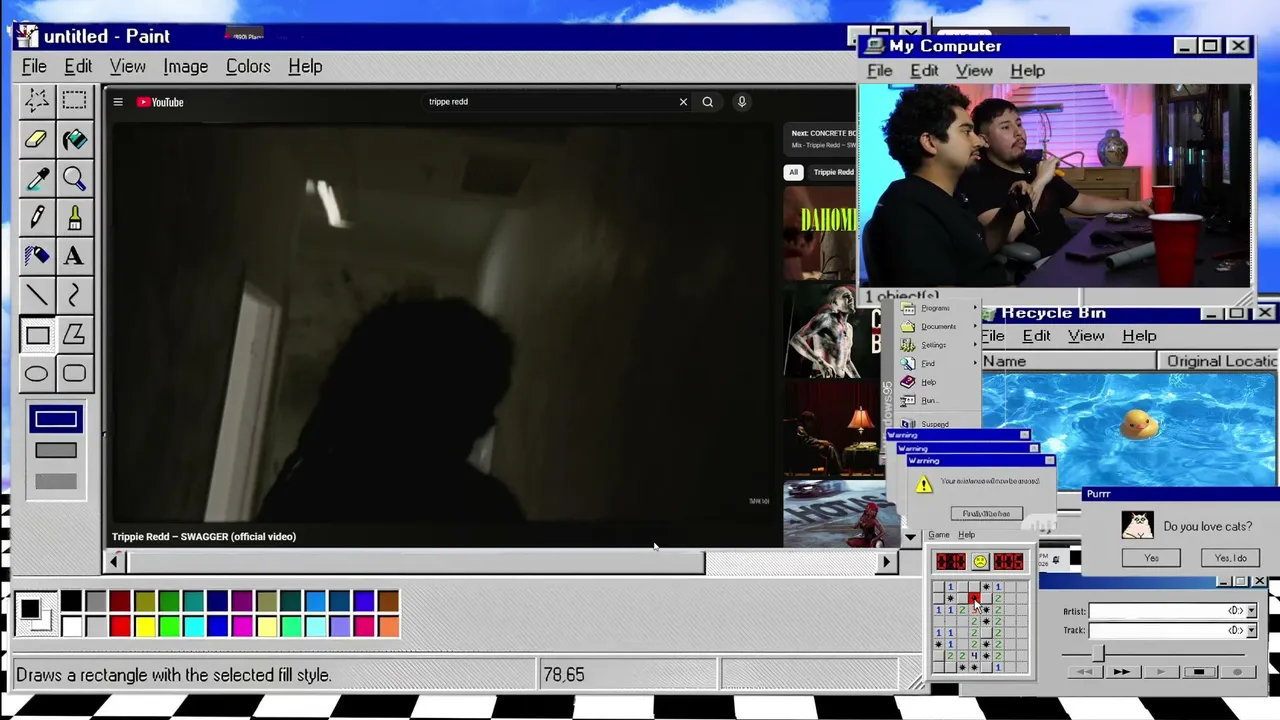The height and width of the screenshot is (720, 1280).
Task: Open the View menu in My Computer
Action: tap(974, 71)
